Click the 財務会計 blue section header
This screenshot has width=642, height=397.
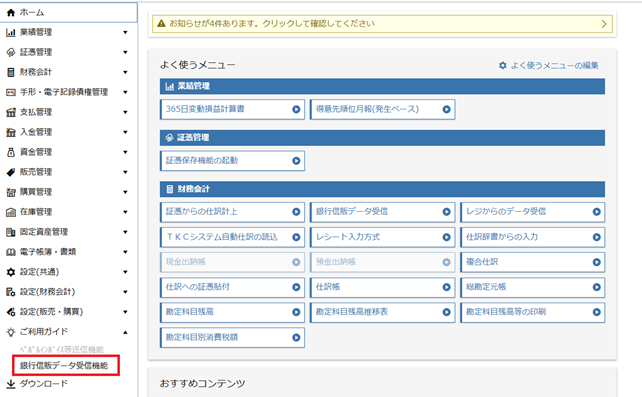click(382, 189)
